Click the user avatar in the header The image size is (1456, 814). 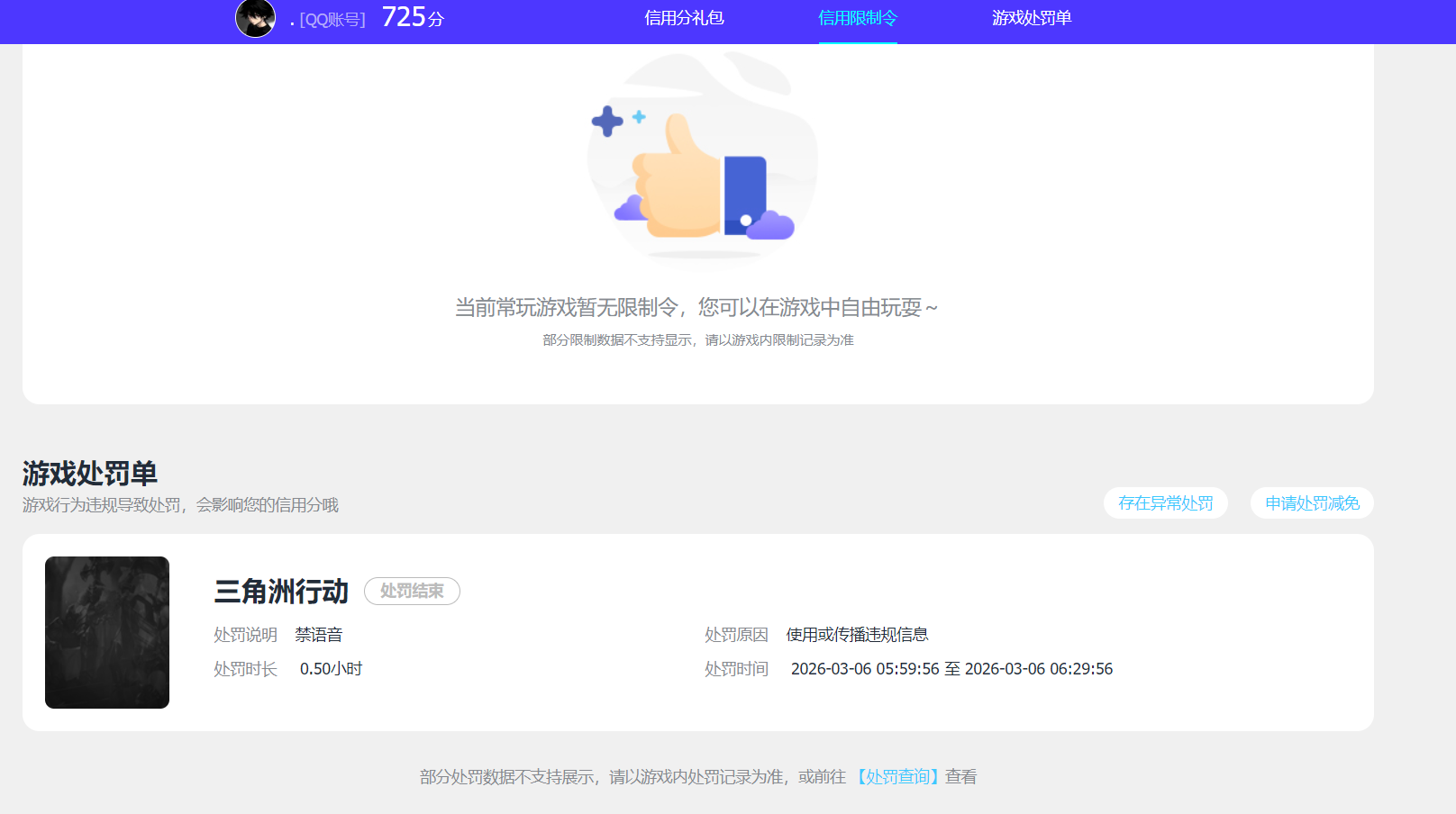pyautogui.click(x=255, y=18)
